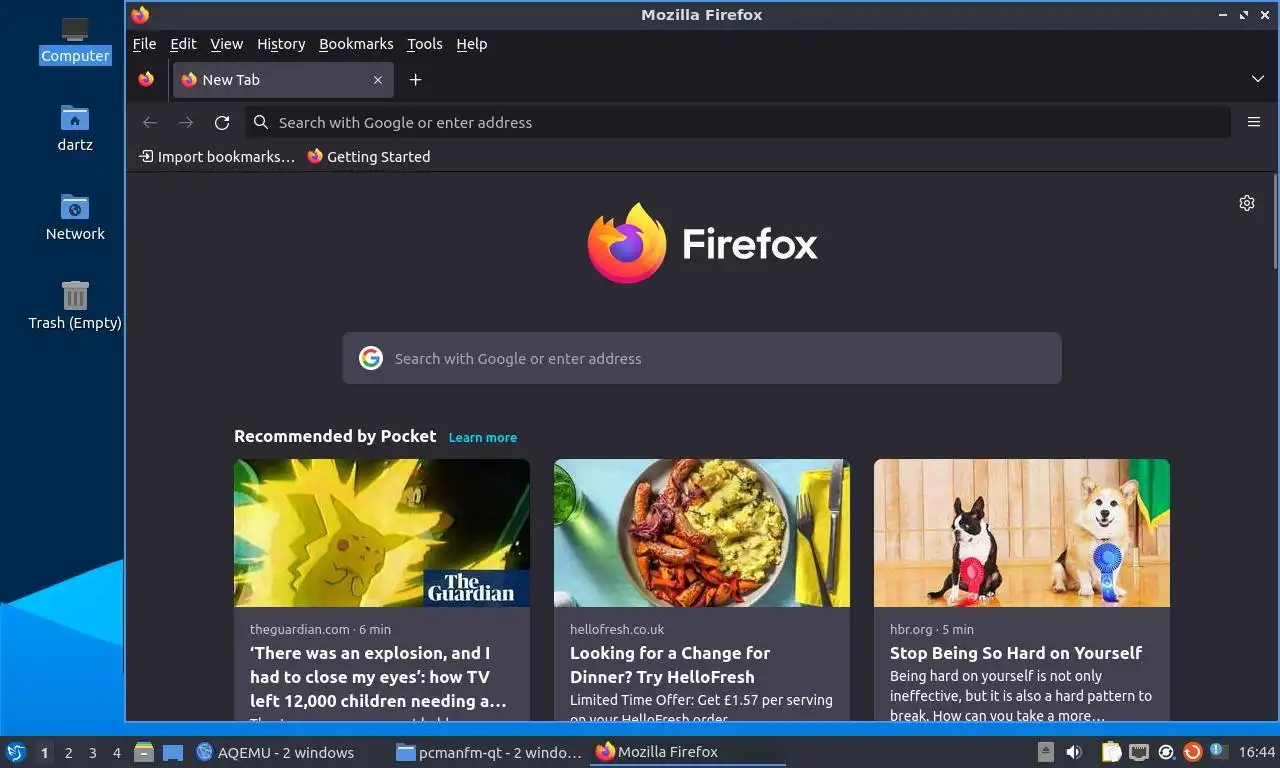The image size is (1280, 768).
Task: Reload the current page
Action: click(222, 122)
